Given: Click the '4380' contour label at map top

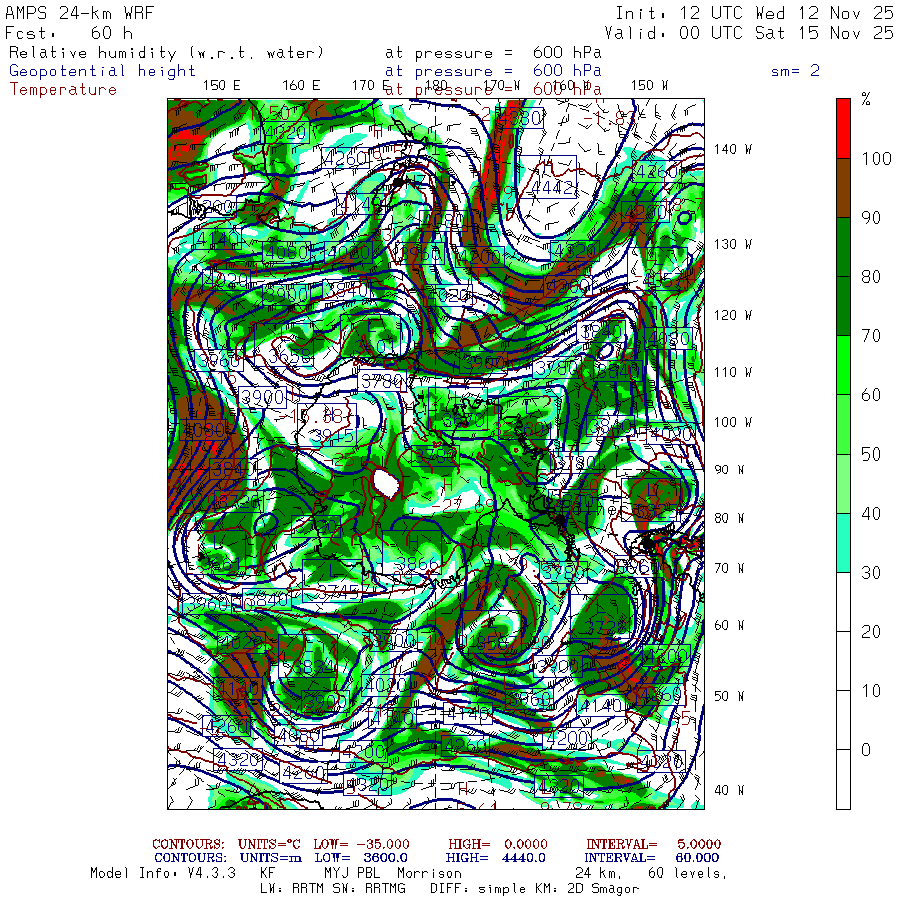Looking at the screenshot, I should tap(519, 118).
